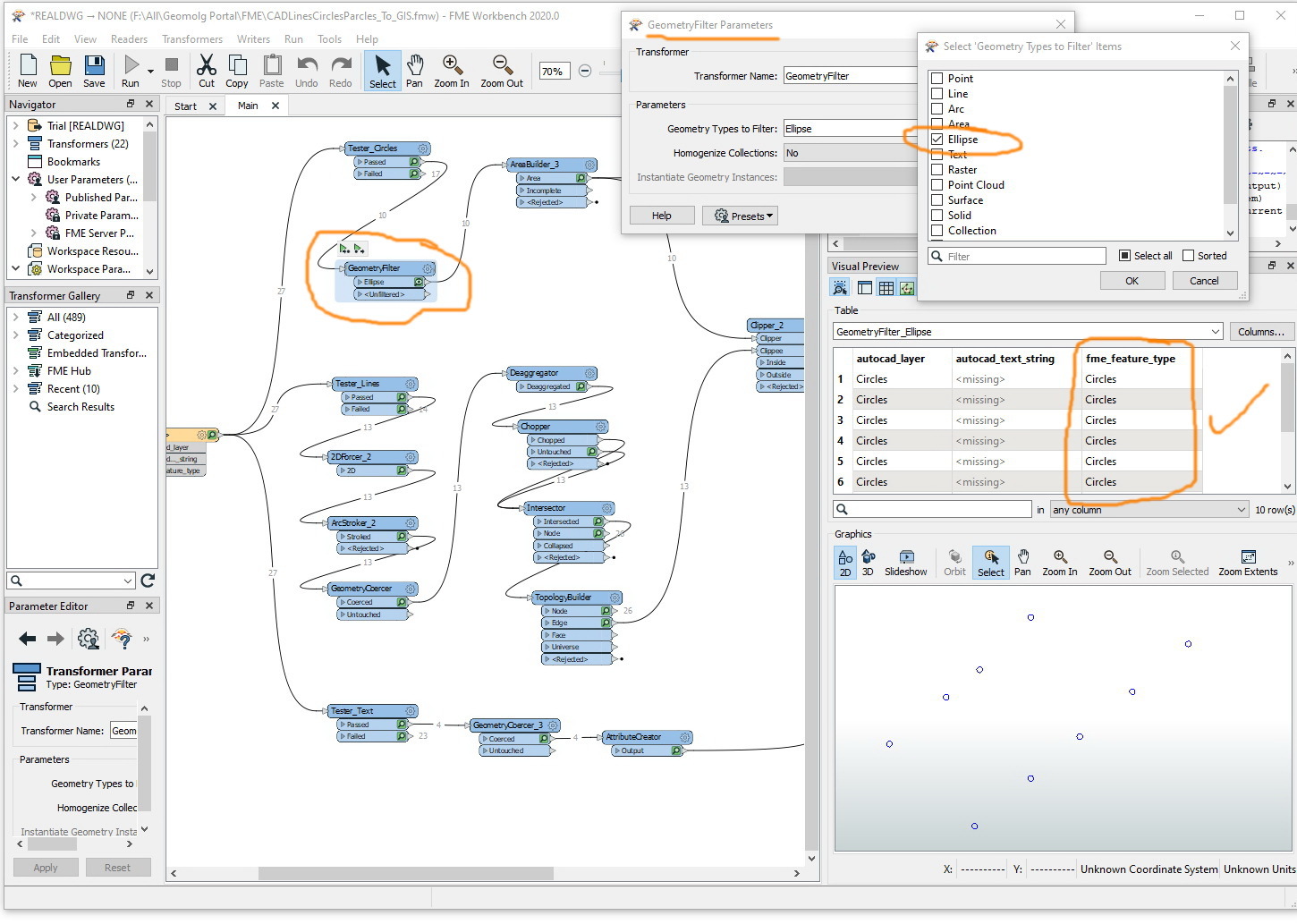Click the Transformer Name field in dialog

[850, 76]
